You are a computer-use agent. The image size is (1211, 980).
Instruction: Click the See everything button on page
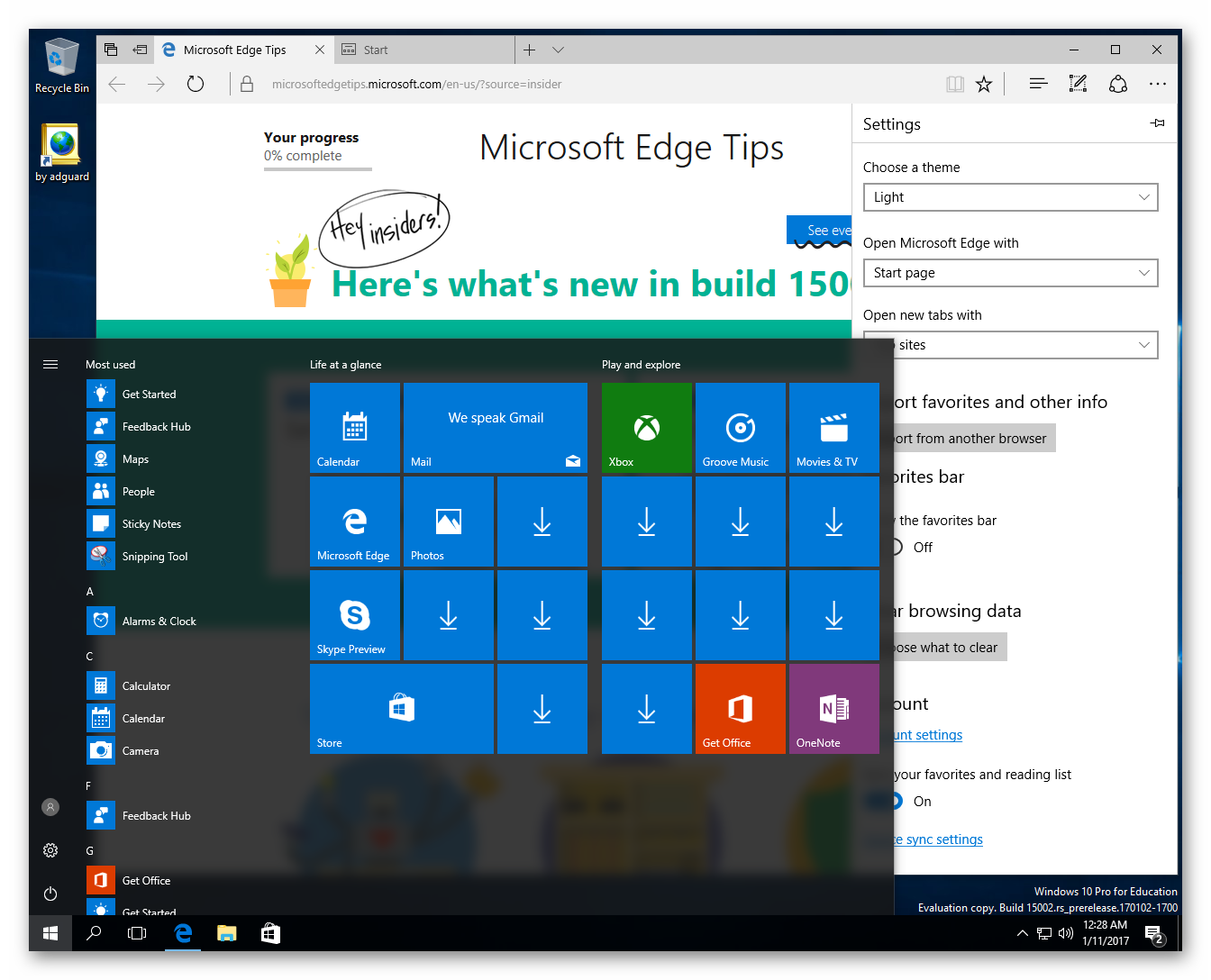pos(819,231)
